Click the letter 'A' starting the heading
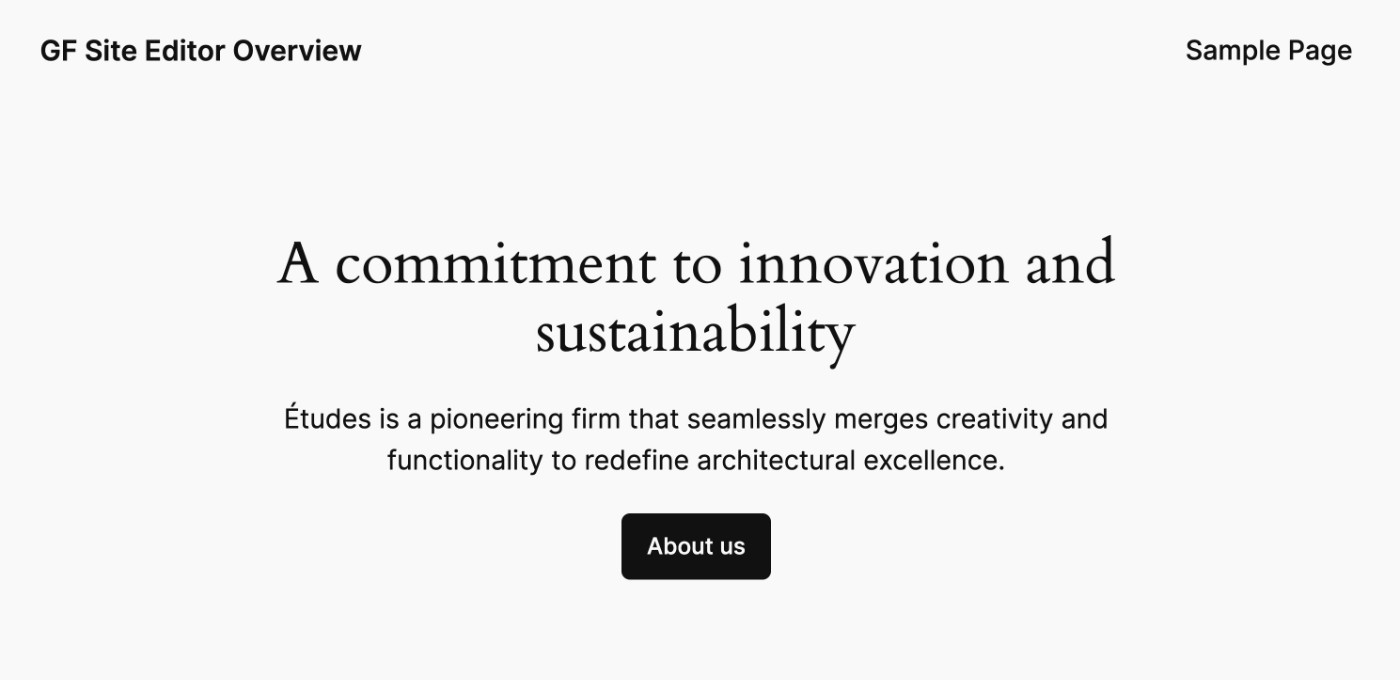The height and width of the screenshot is (680, 1400). [x=298, y=265]
